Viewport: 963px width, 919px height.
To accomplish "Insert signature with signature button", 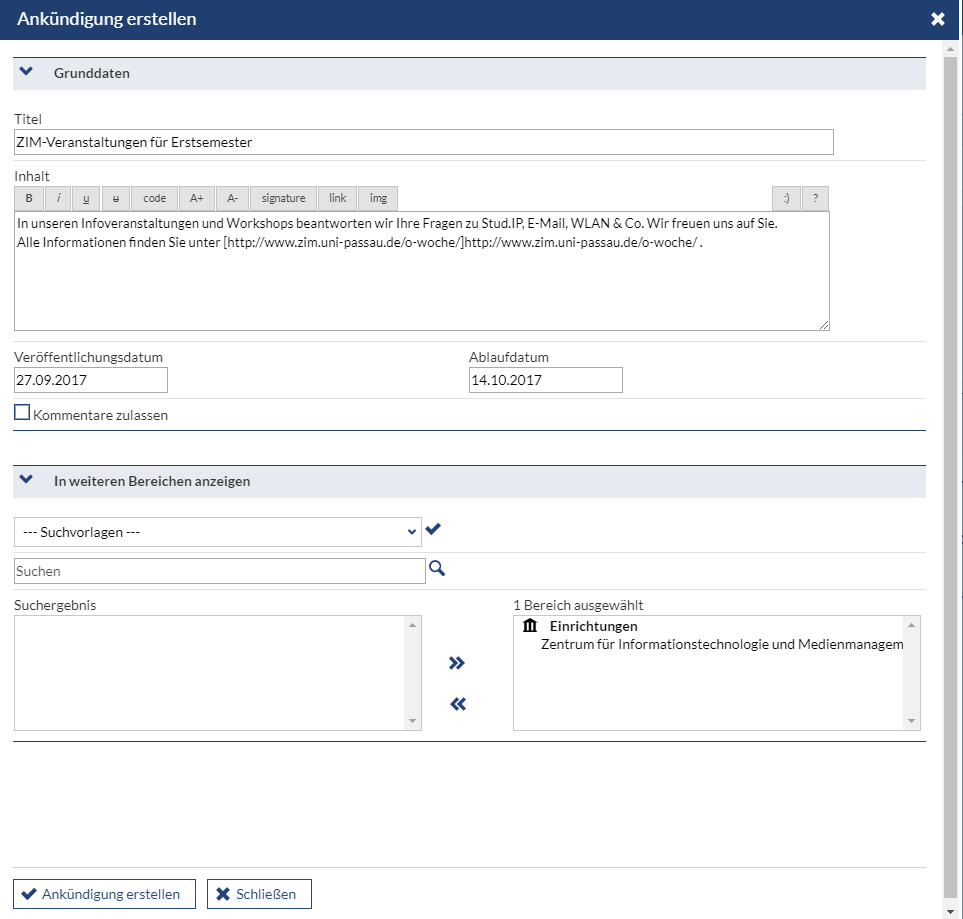I will tap(283, 198).
